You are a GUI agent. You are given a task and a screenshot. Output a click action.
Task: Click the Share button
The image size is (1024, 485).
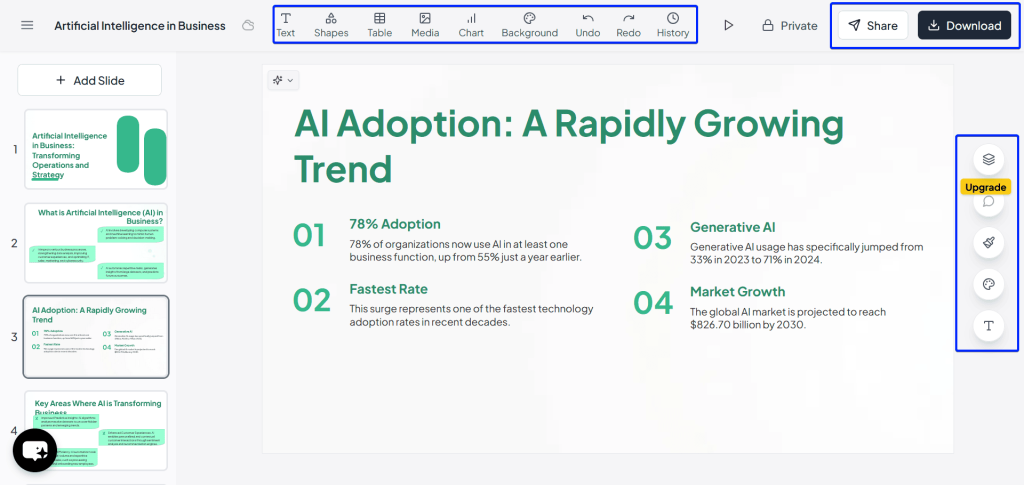coord(872,25)
